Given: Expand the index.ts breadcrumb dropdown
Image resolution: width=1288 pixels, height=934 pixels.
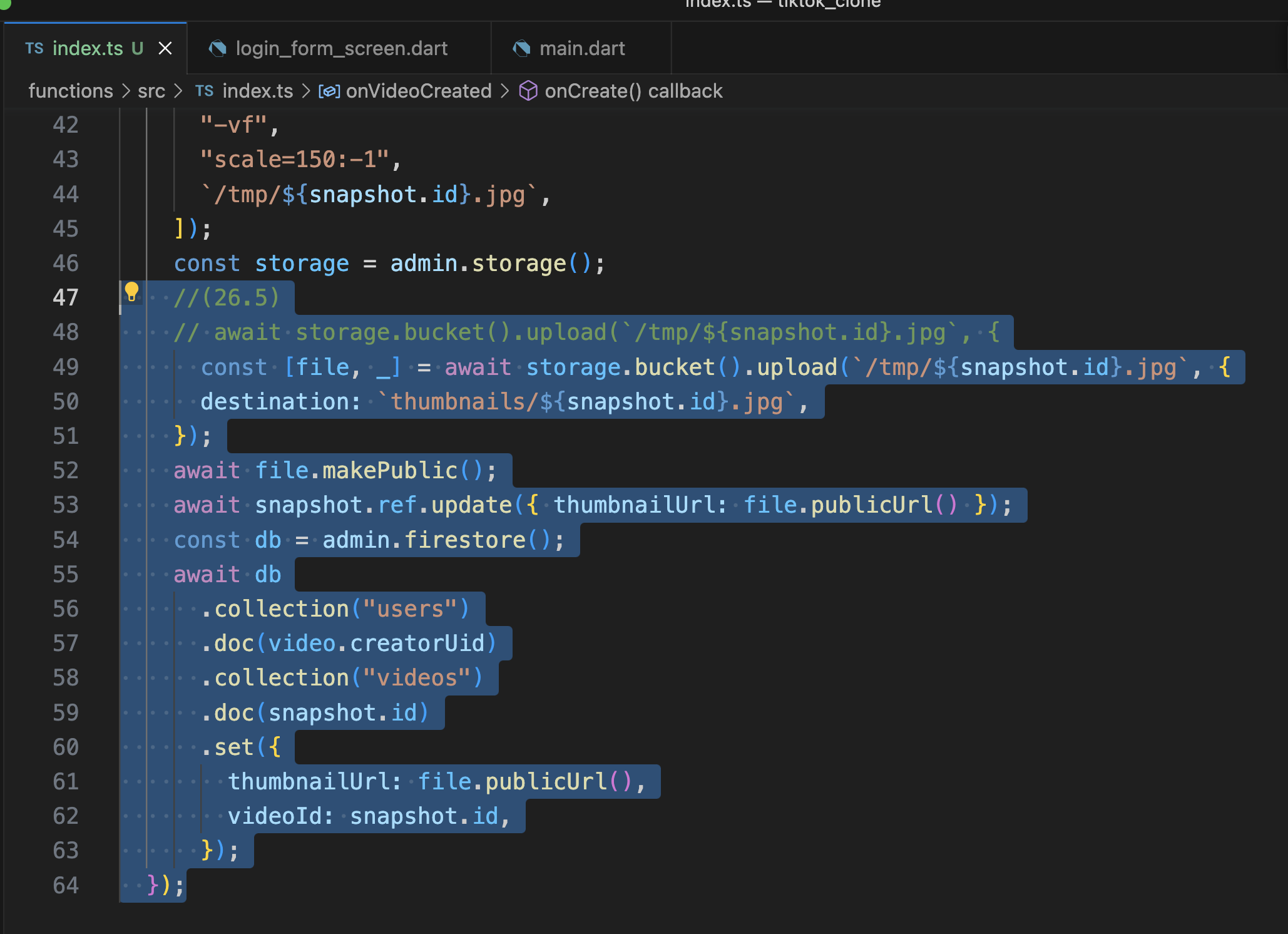Looking at the screenshot, I should tap(257, 91).
